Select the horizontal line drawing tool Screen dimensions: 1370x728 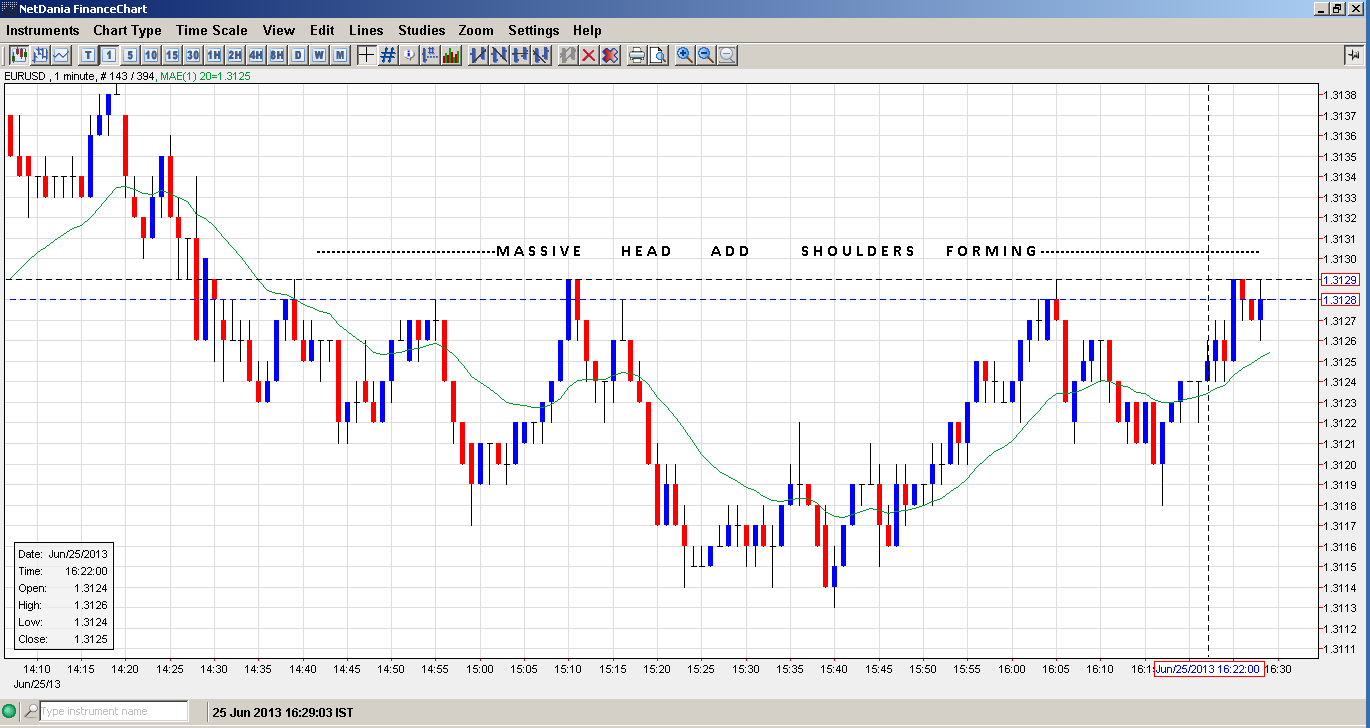(x=520, y=55)
